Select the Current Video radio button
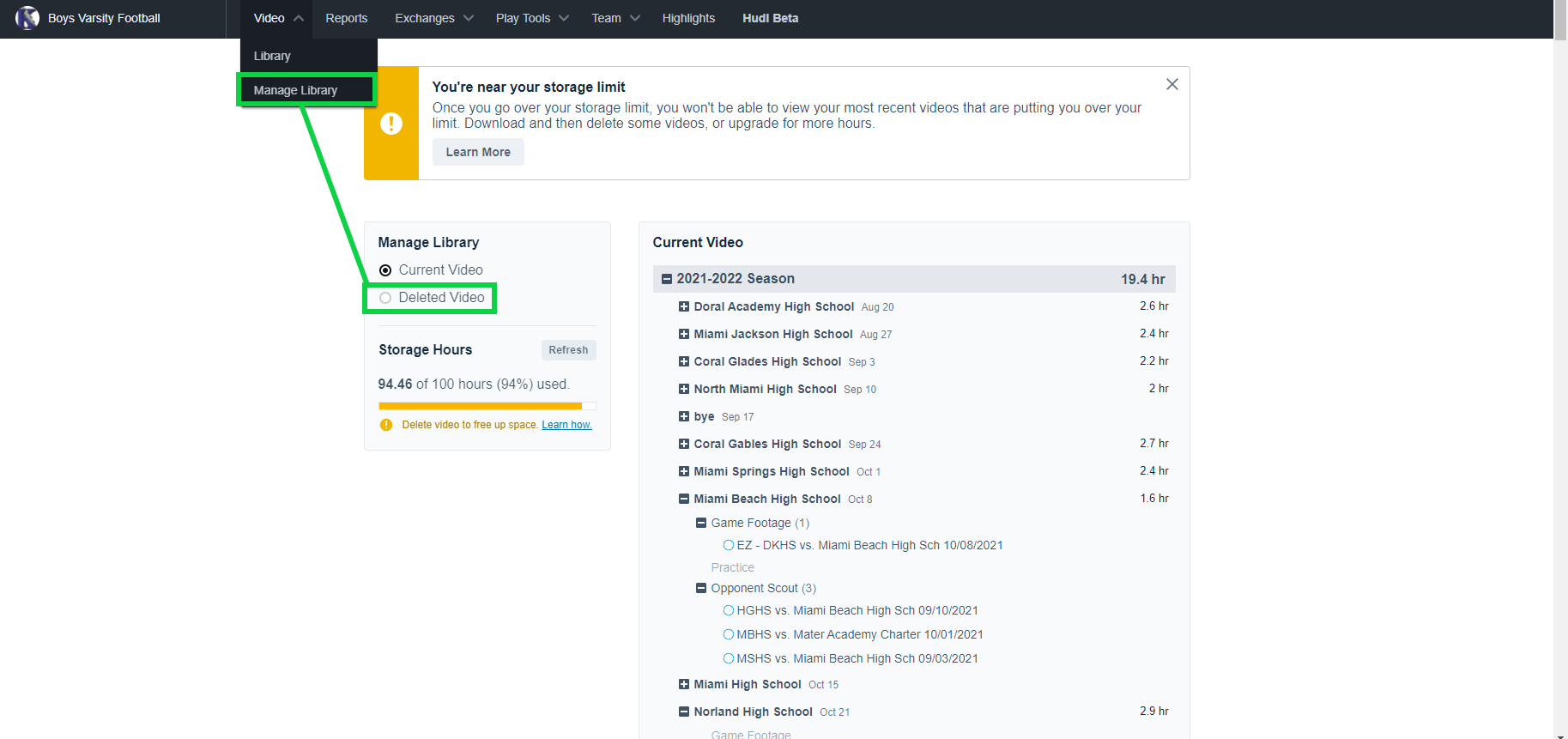Image resolution: width=1568 pixels, height=739 pixels. [385, 270]
